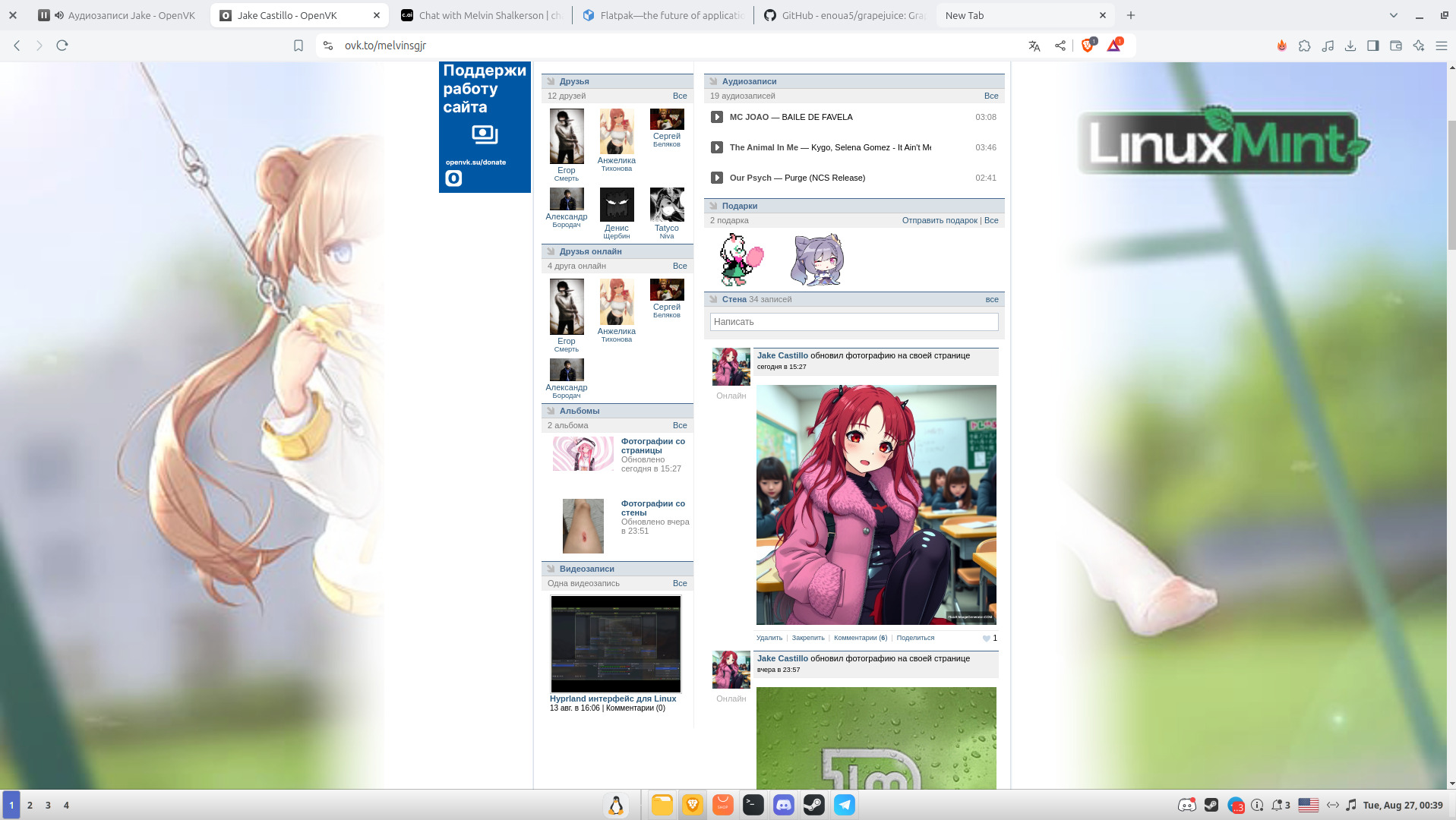This screenshot has width=1456, height=820.
Task: Open Фотографии со стены album thumbnail
Action: click(583, 526)
